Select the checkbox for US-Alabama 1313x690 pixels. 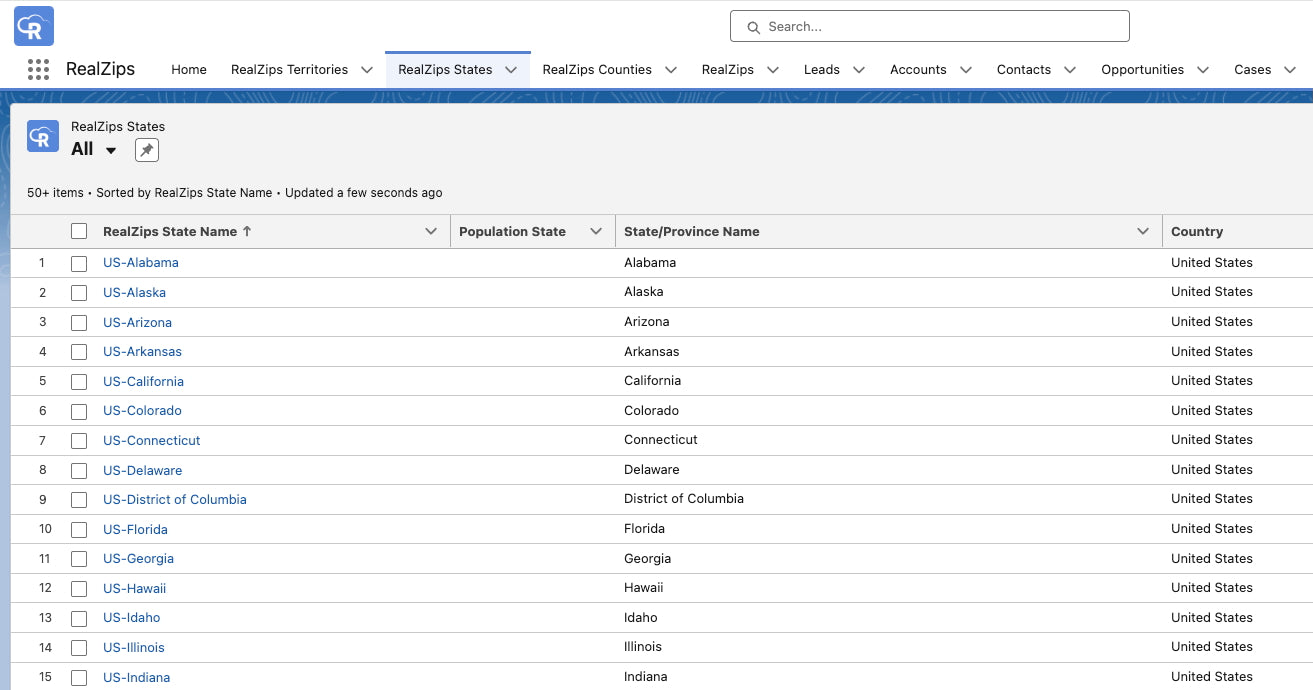tap(79, 264)
